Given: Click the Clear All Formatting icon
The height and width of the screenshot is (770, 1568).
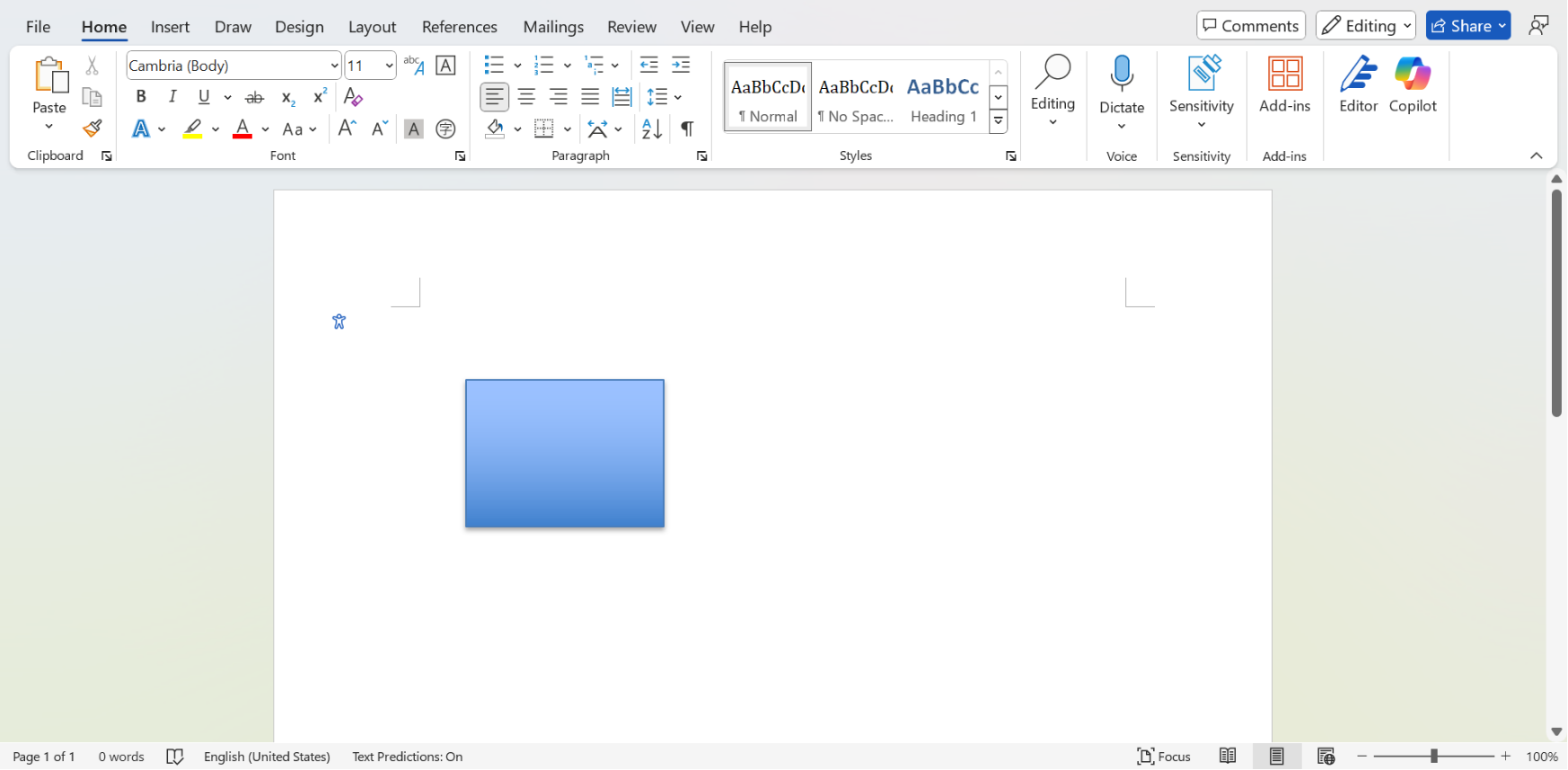Looking at the screenshot, I should (x=353, y=97).
